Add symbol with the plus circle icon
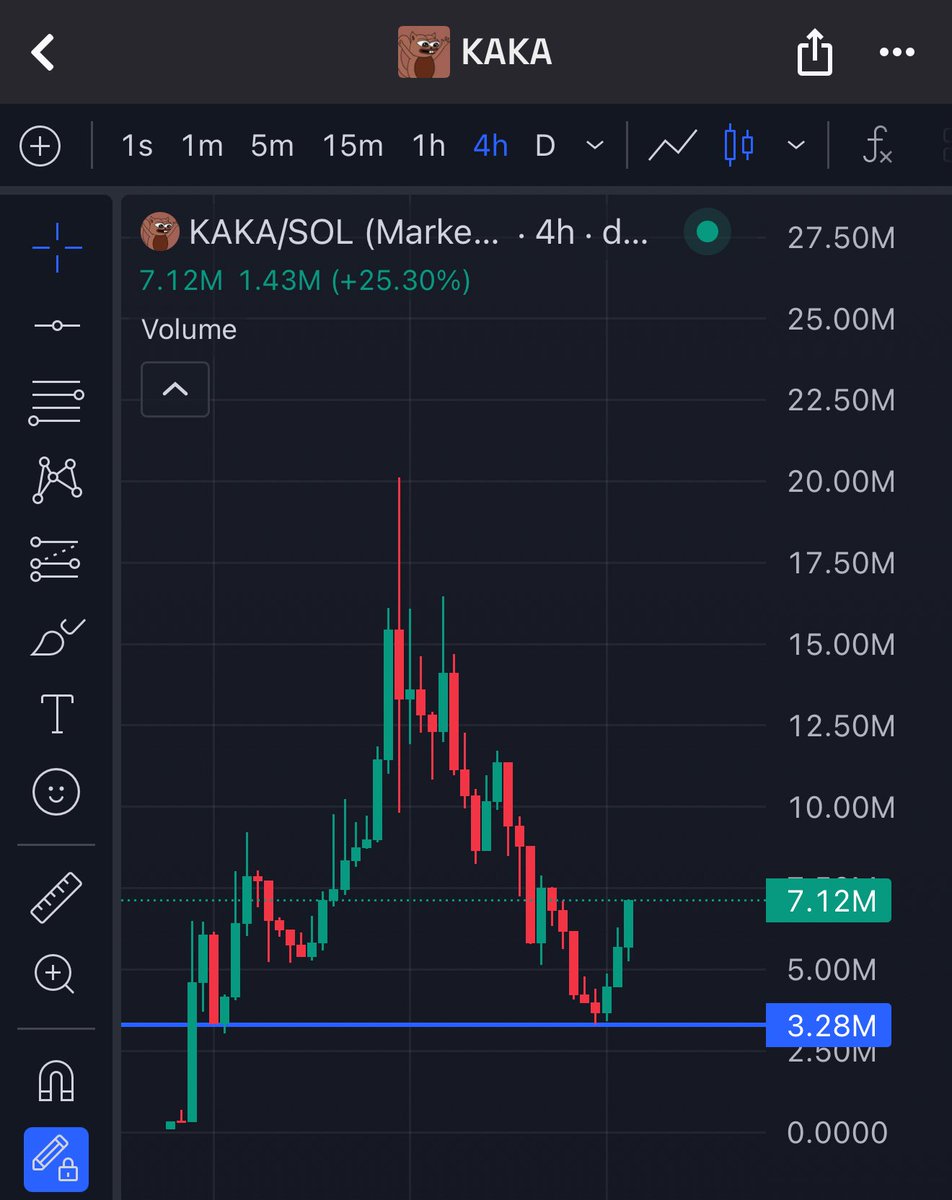 pyautogui.click(x=40, y=147)
